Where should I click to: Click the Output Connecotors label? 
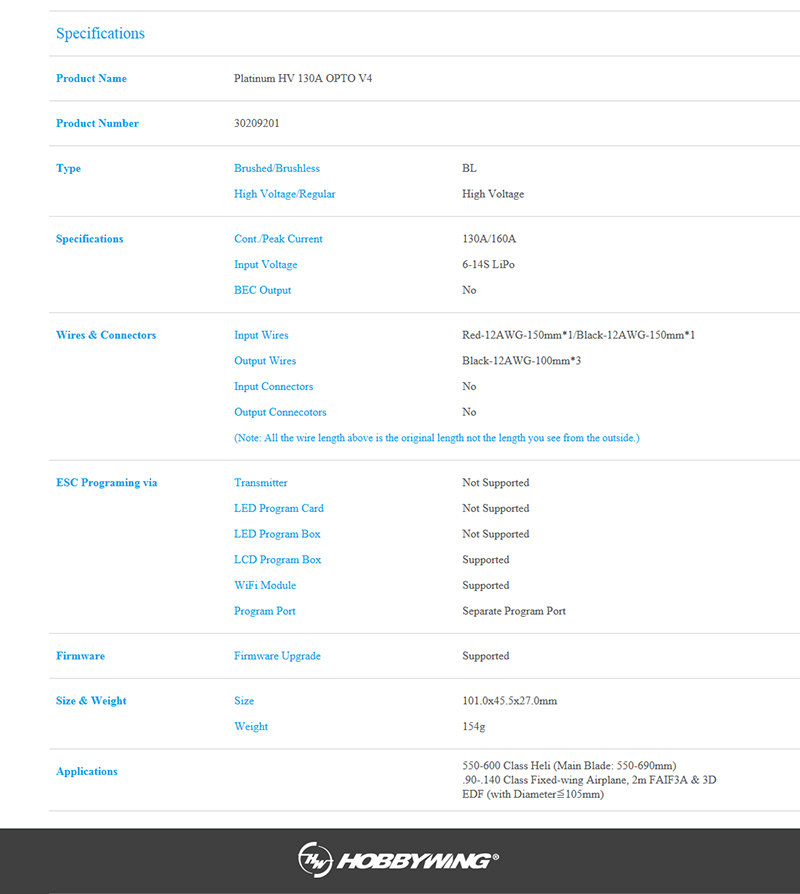280,412
